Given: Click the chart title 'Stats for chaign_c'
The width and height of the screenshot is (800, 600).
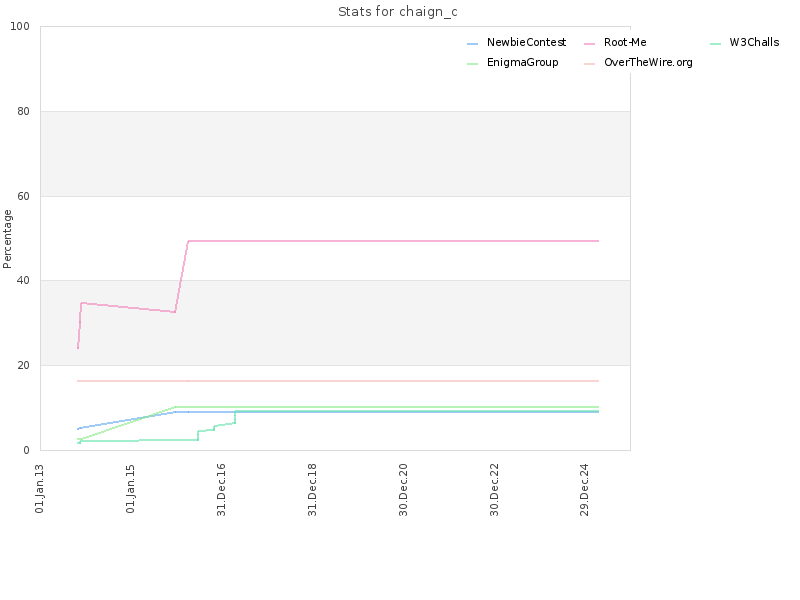Looking at the screenshot, I should [x=397, y=12].
